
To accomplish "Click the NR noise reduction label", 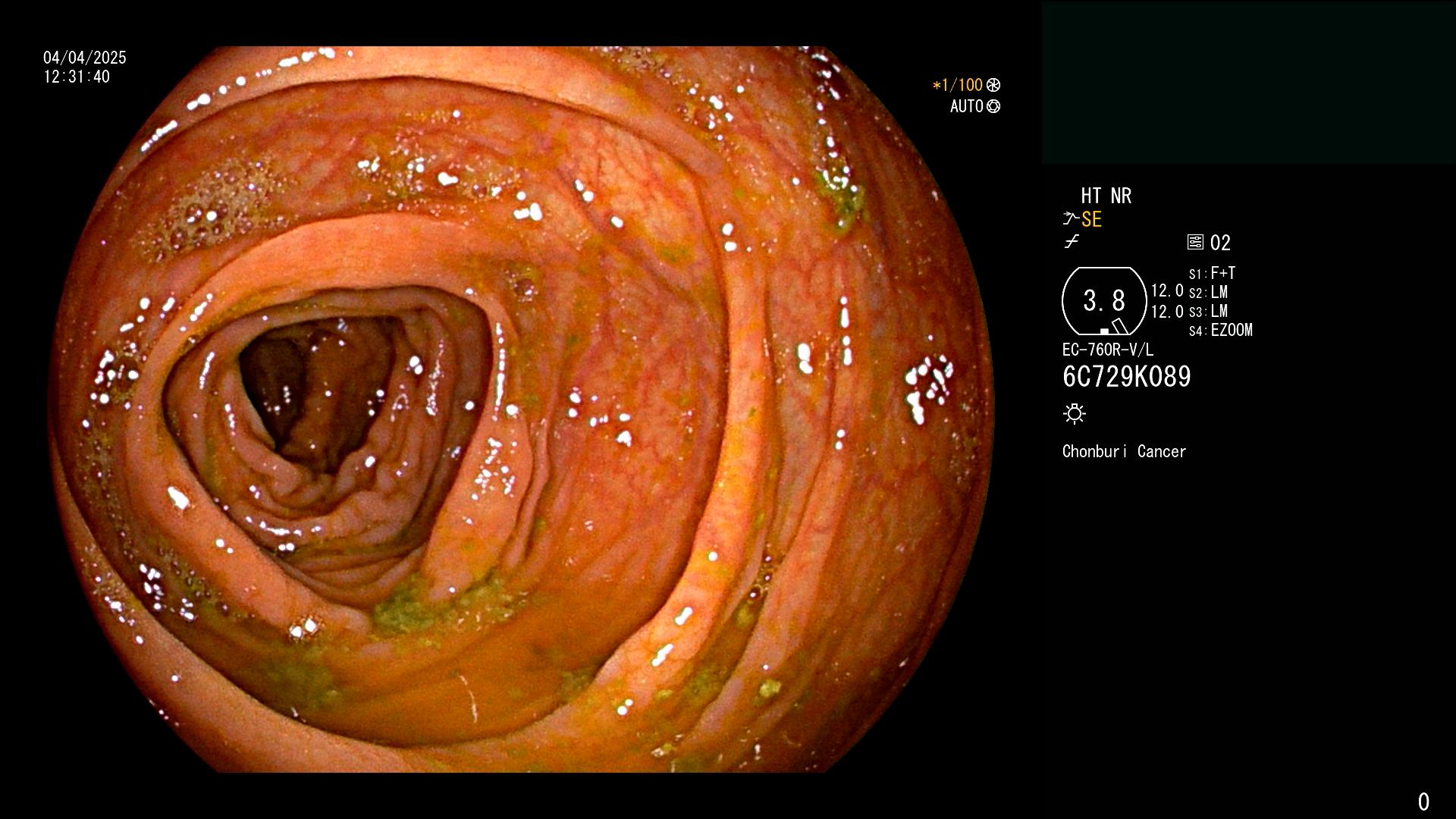I will (x=1121, y=196).
